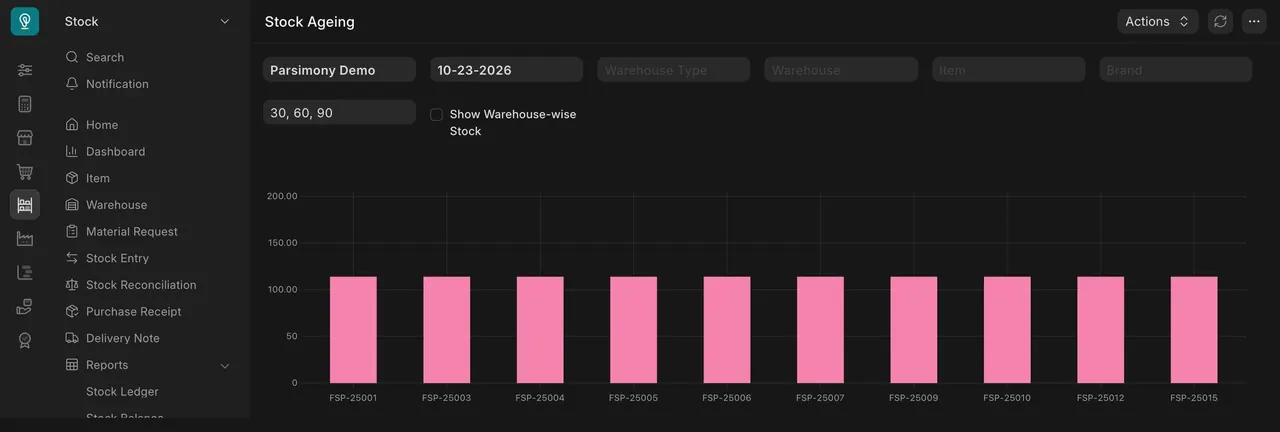Click the app logo icon

click(25, 21)
